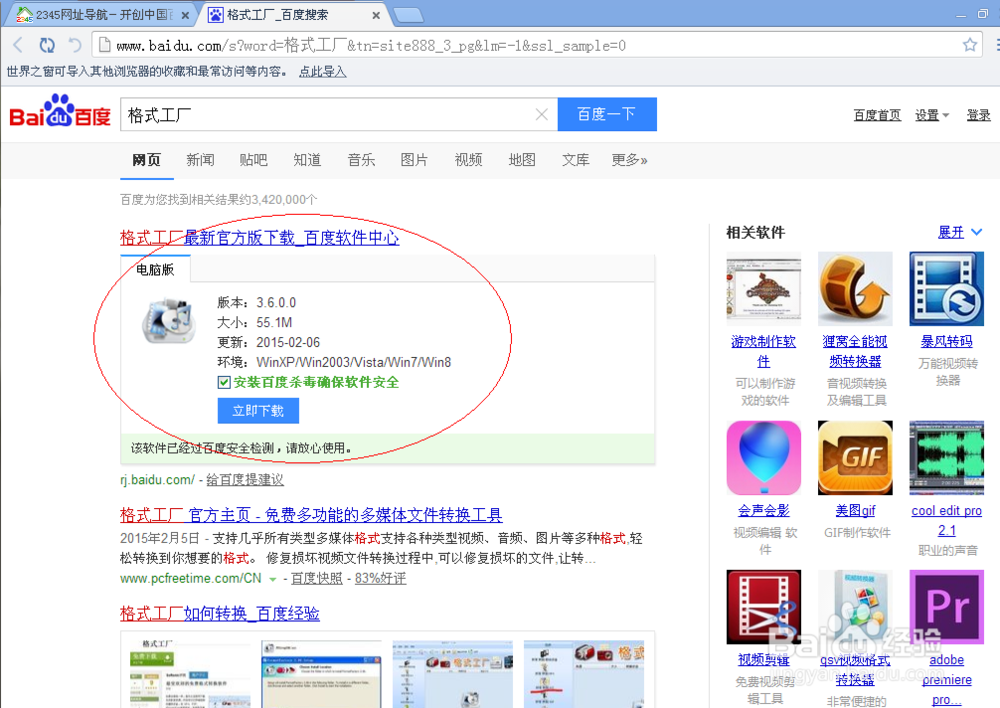Viewport: 1000px width, 708px height.
Task: Open 百度首页 link
Action: [x=877, y=115]
